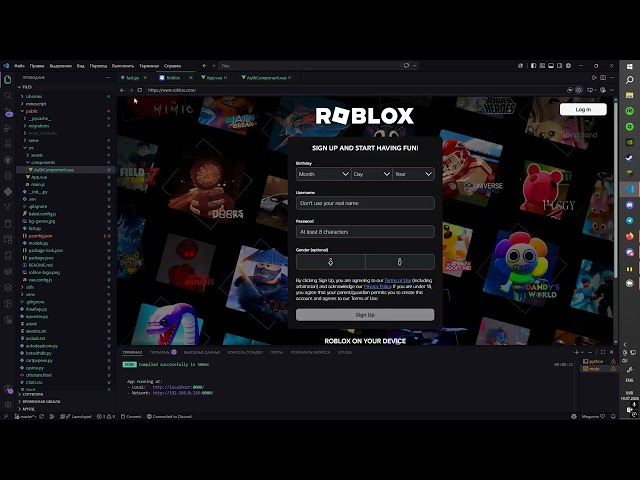Open Firefox from the taskbar
Viewport: 640px width, 480px height.
[x=629, y=236]
